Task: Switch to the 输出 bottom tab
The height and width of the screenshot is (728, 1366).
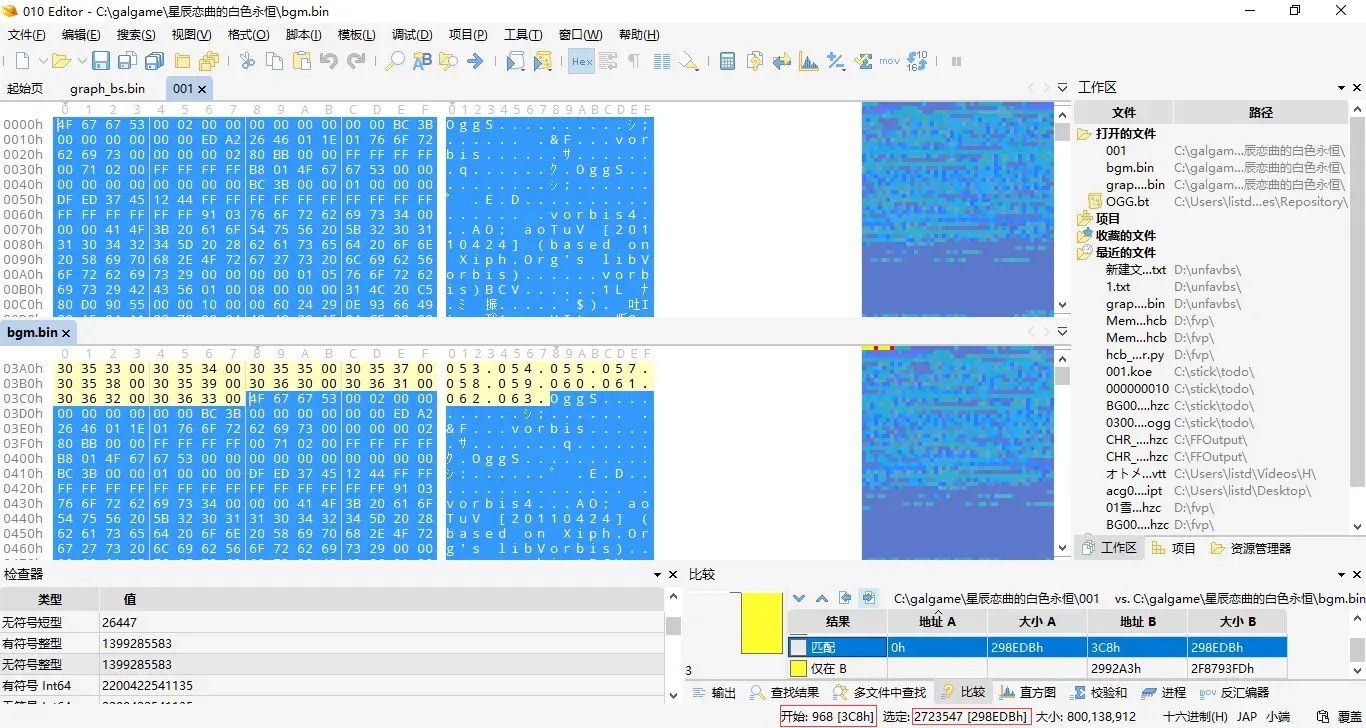Action: pos(714,692)
